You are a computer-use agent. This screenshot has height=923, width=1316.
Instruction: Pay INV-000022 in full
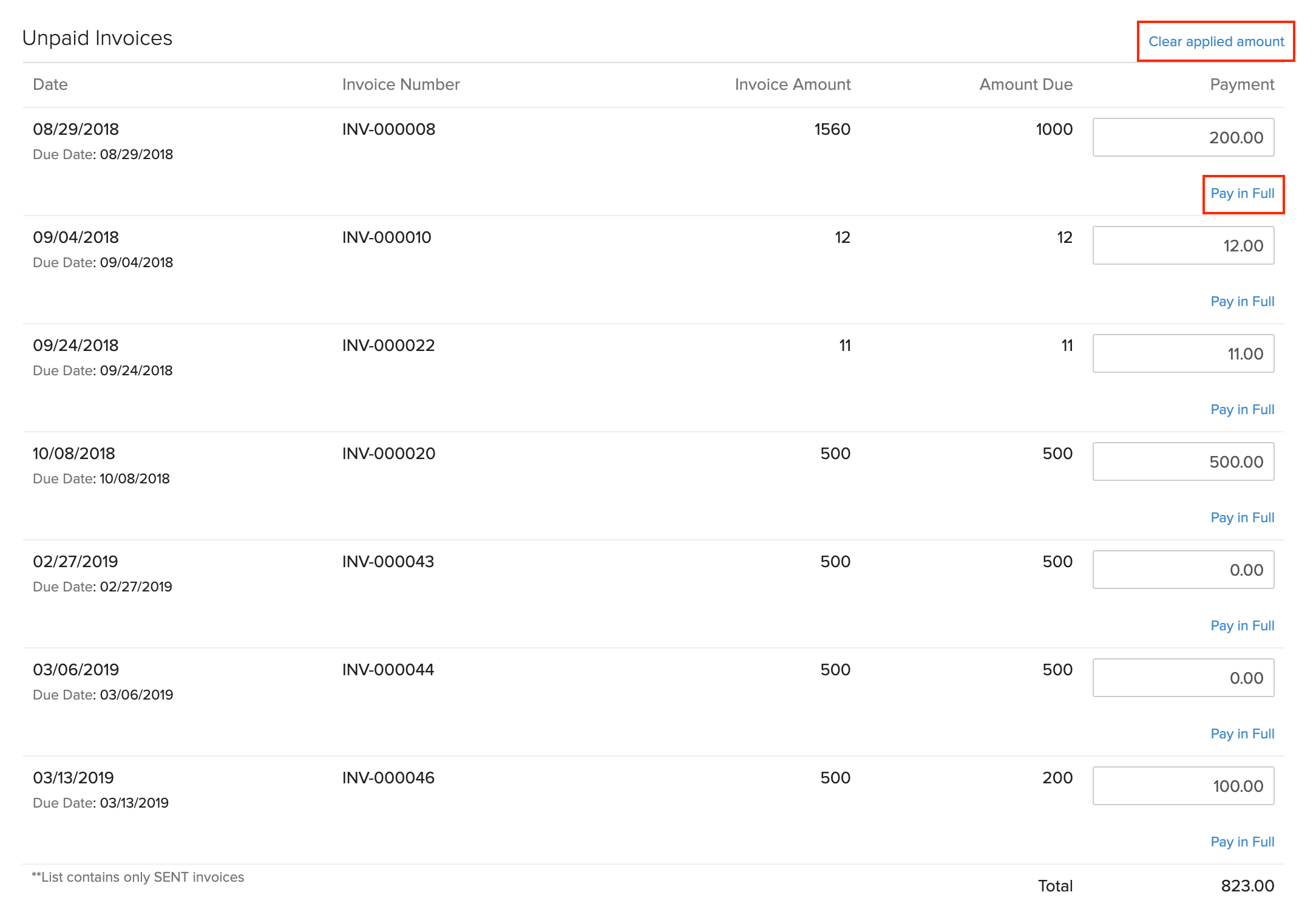pyautogui.click(x=1243, y=410)
